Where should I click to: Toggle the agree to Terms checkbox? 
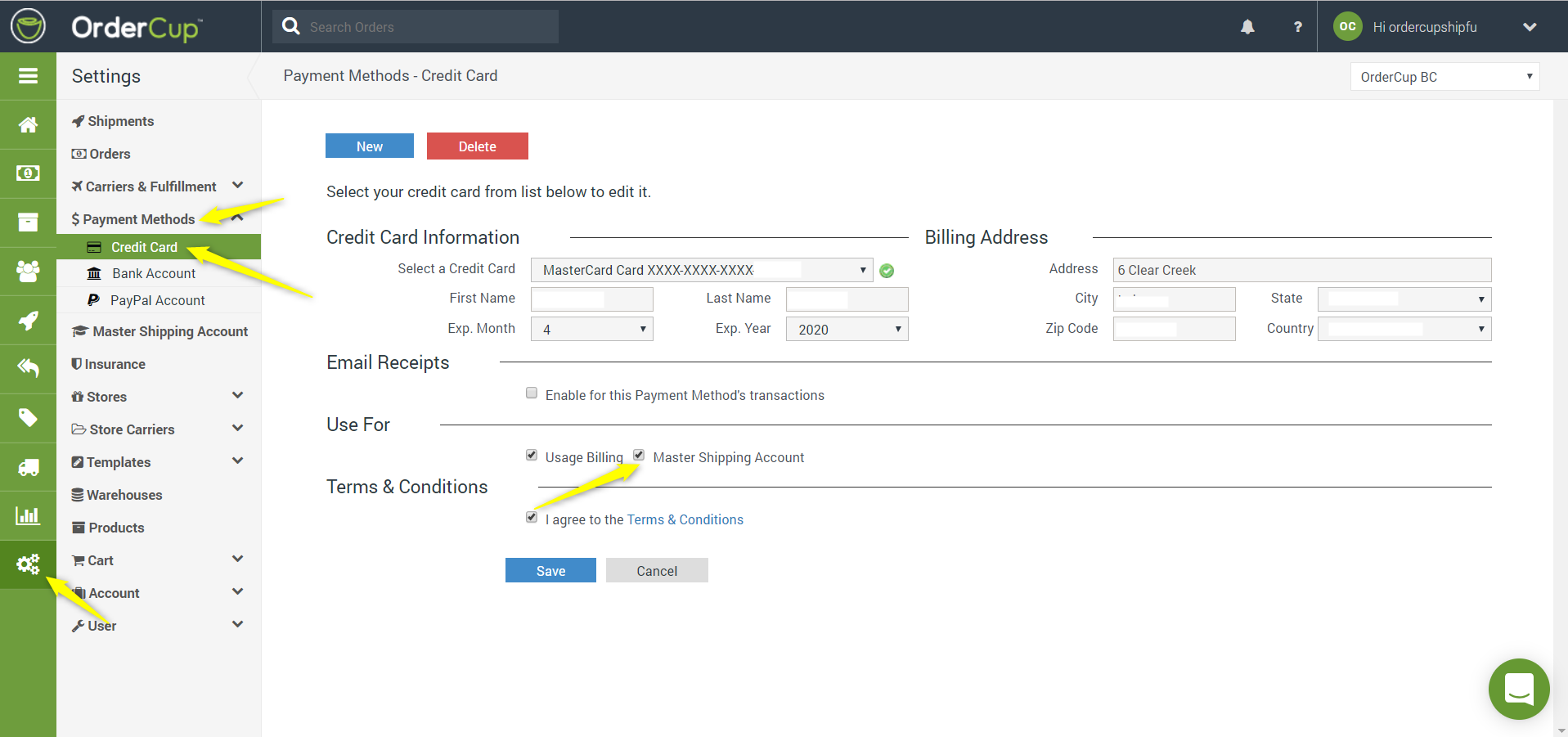[532, 517]
